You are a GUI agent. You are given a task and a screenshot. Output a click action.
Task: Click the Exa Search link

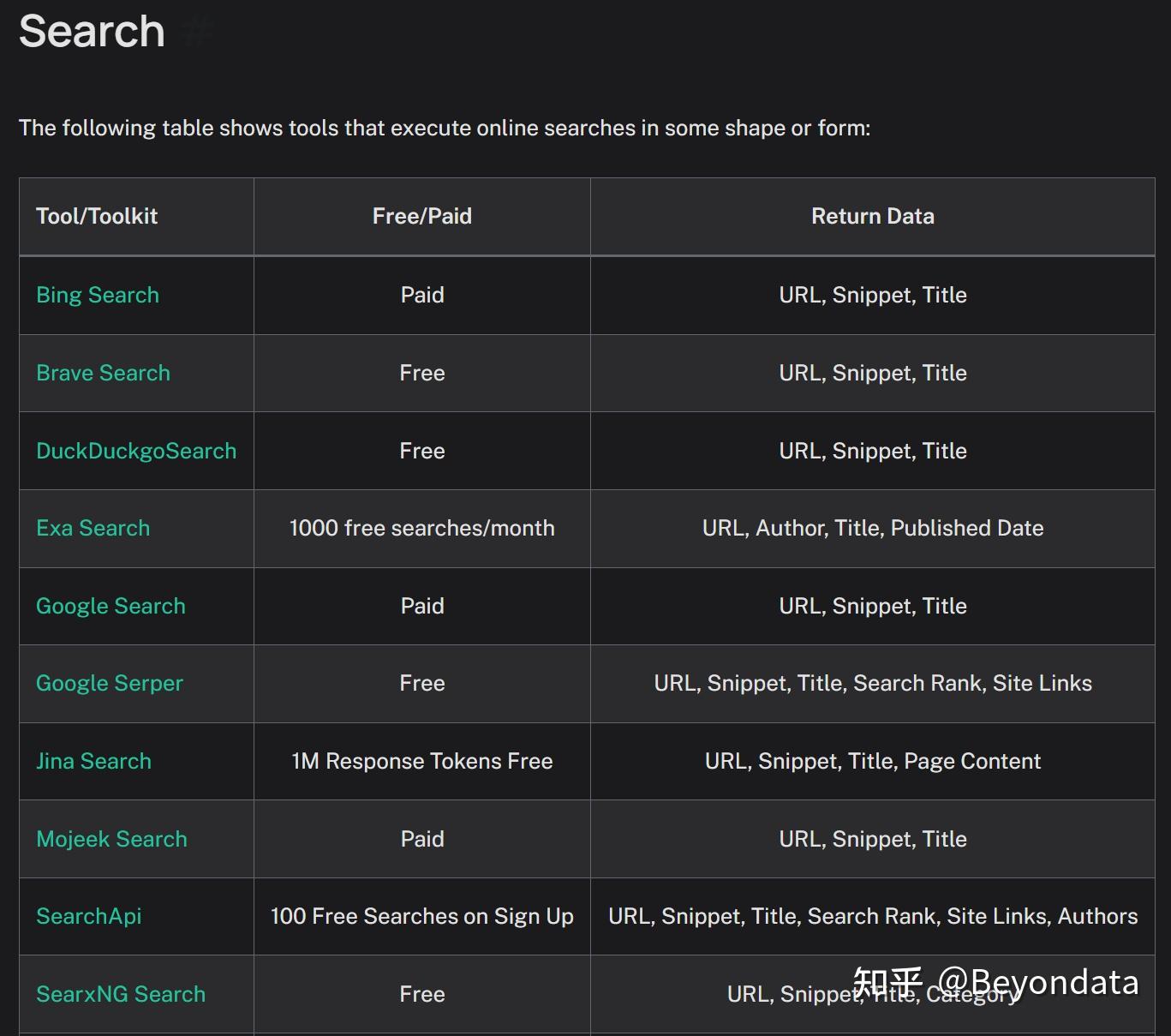coord(93,528)
